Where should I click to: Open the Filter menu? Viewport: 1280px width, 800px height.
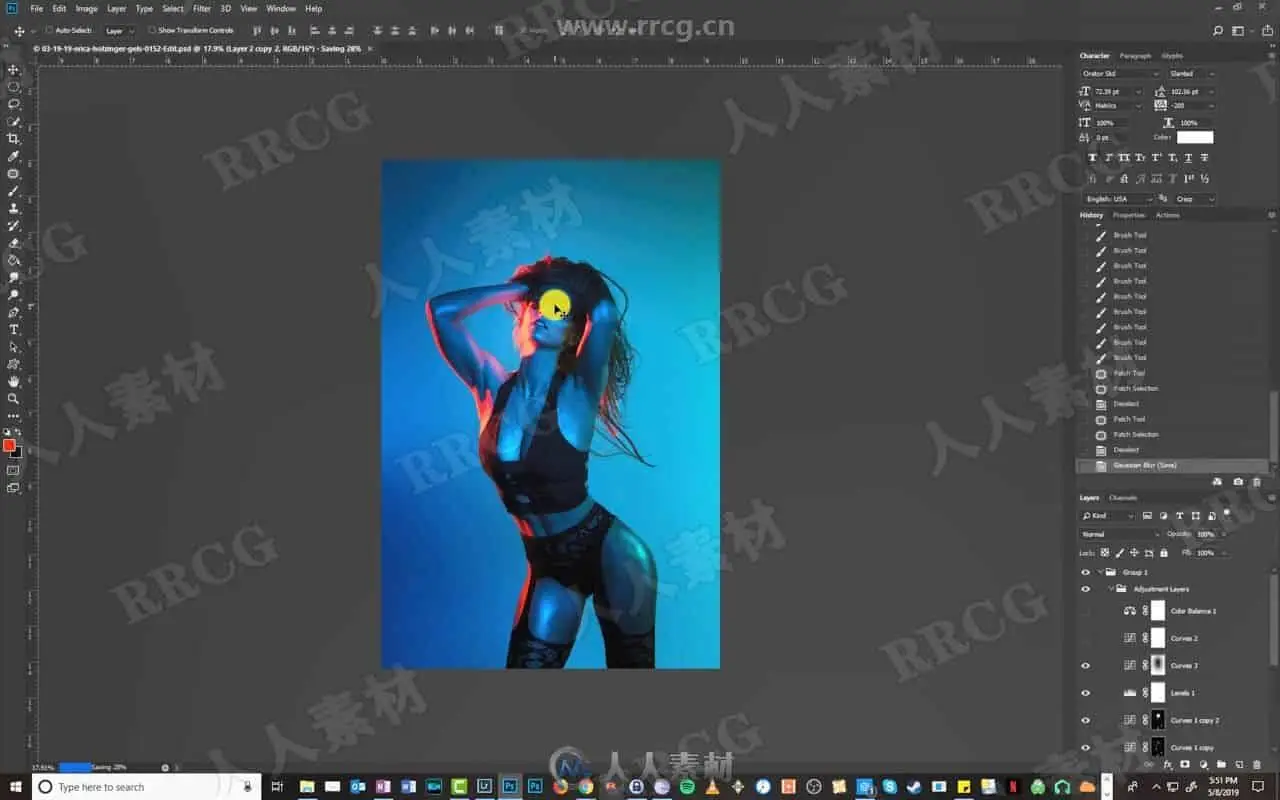[202, 9]
